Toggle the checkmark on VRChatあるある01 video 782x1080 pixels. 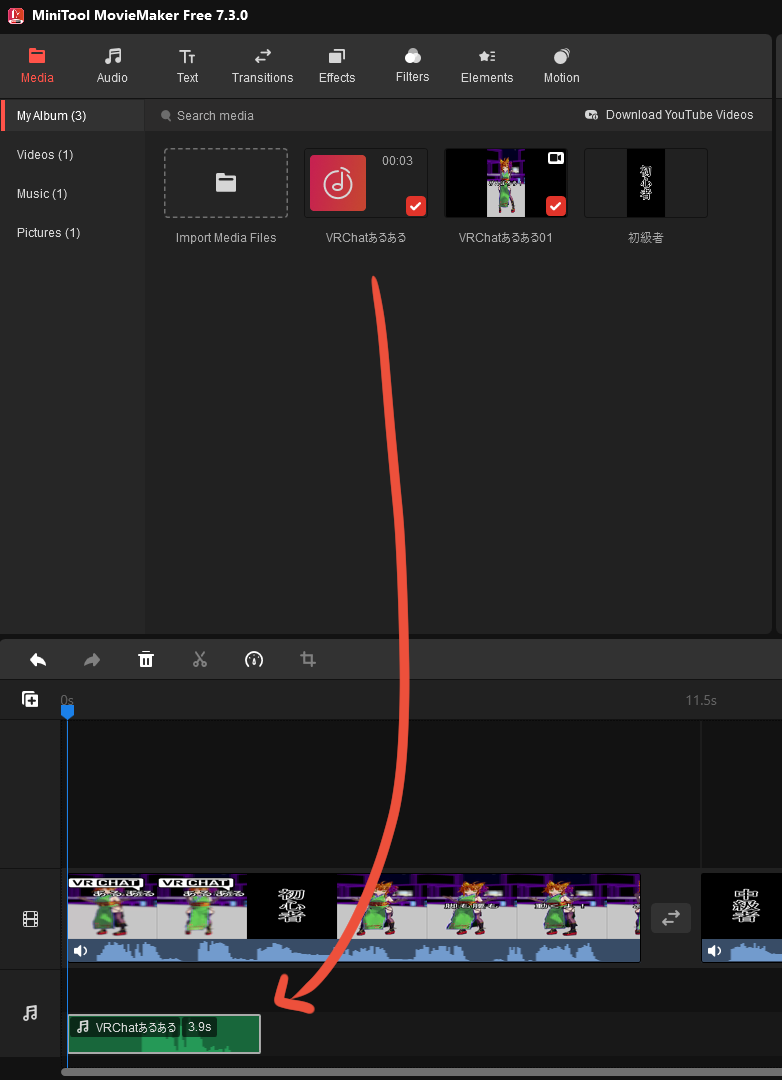pos(556,206)
